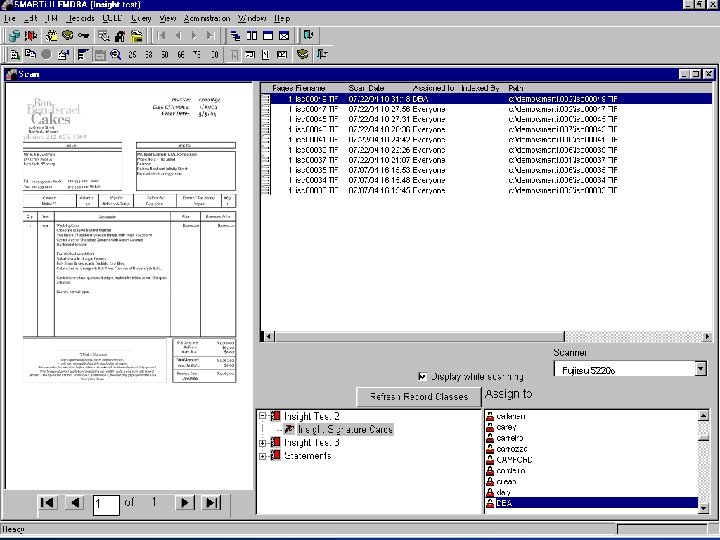Click the Scan Date column header
Screen dimensions: 720x540
click(x=366, y=88)
